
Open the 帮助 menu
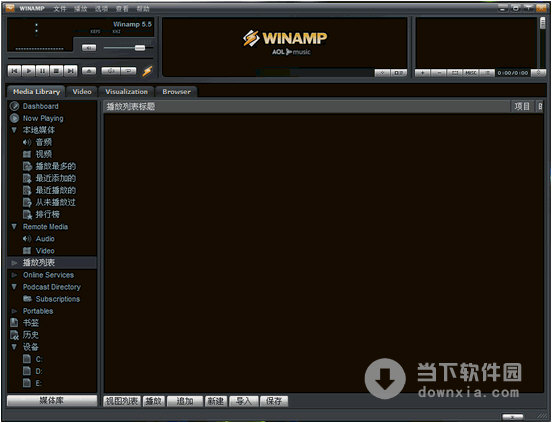click(x=143, y=8)
